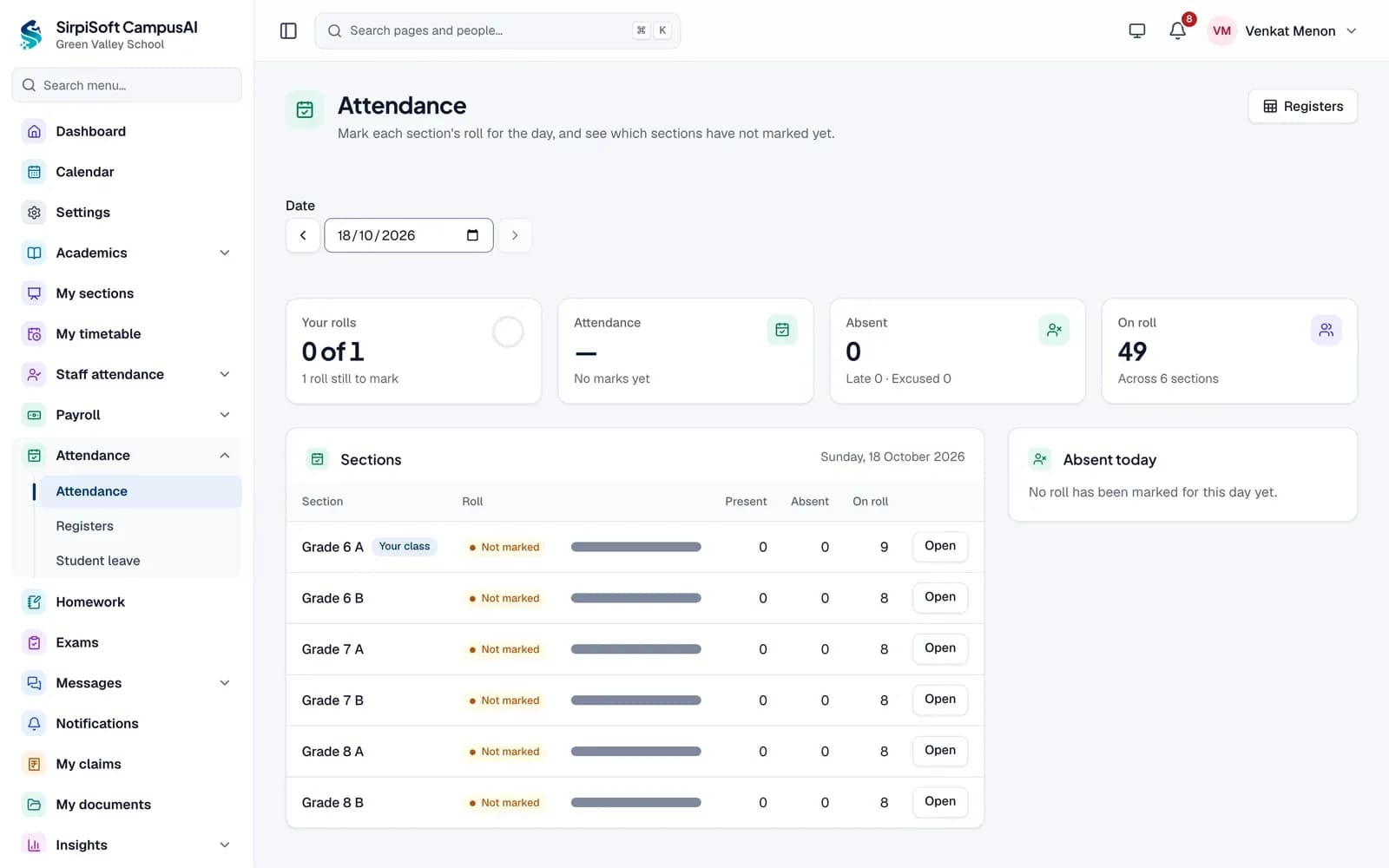
Task: Expand the Staff attendance menu
Action: (x=127, y=374)
